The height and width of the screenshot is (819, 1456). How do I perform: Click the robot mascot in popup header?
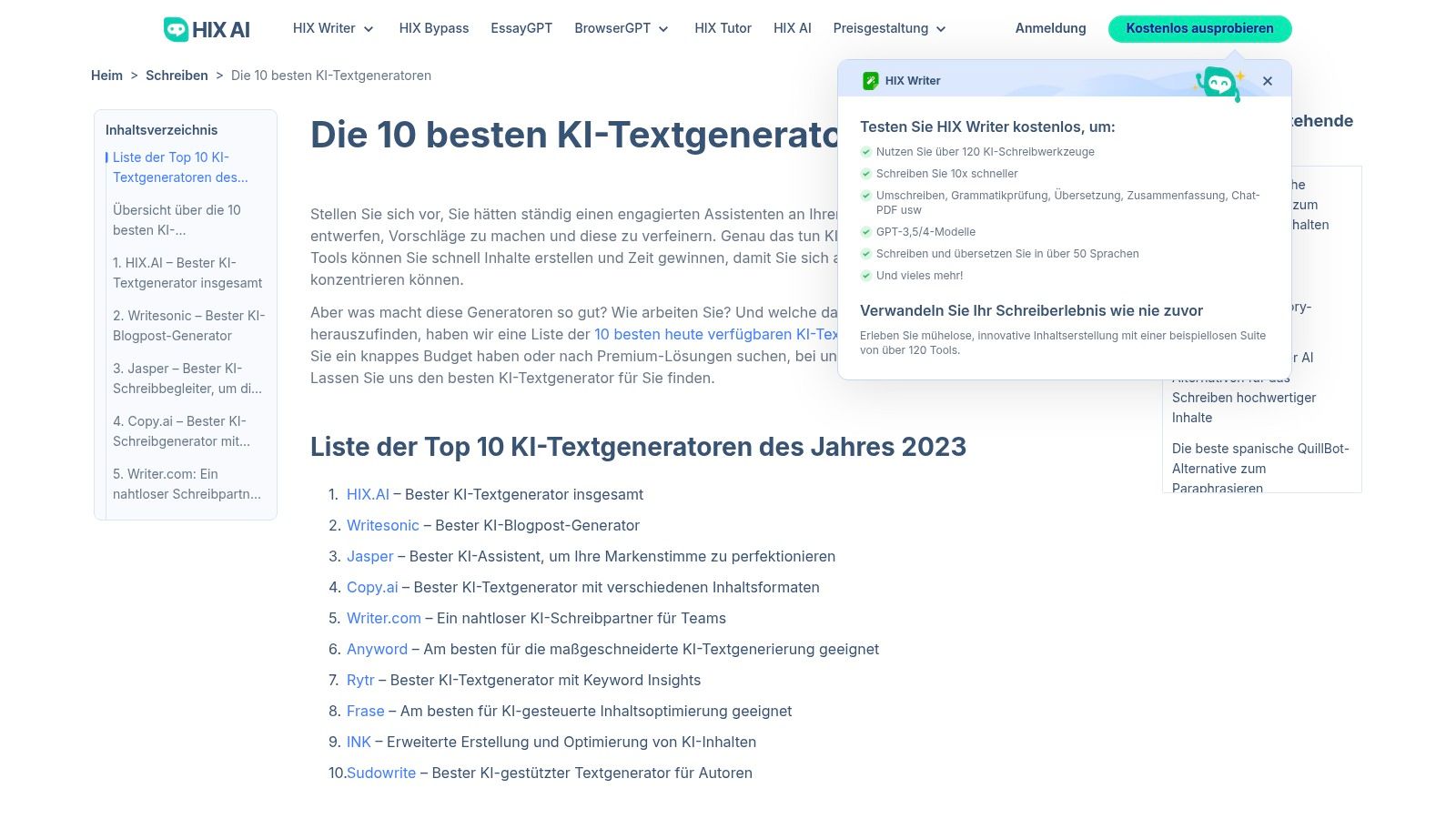[1219, 84]
